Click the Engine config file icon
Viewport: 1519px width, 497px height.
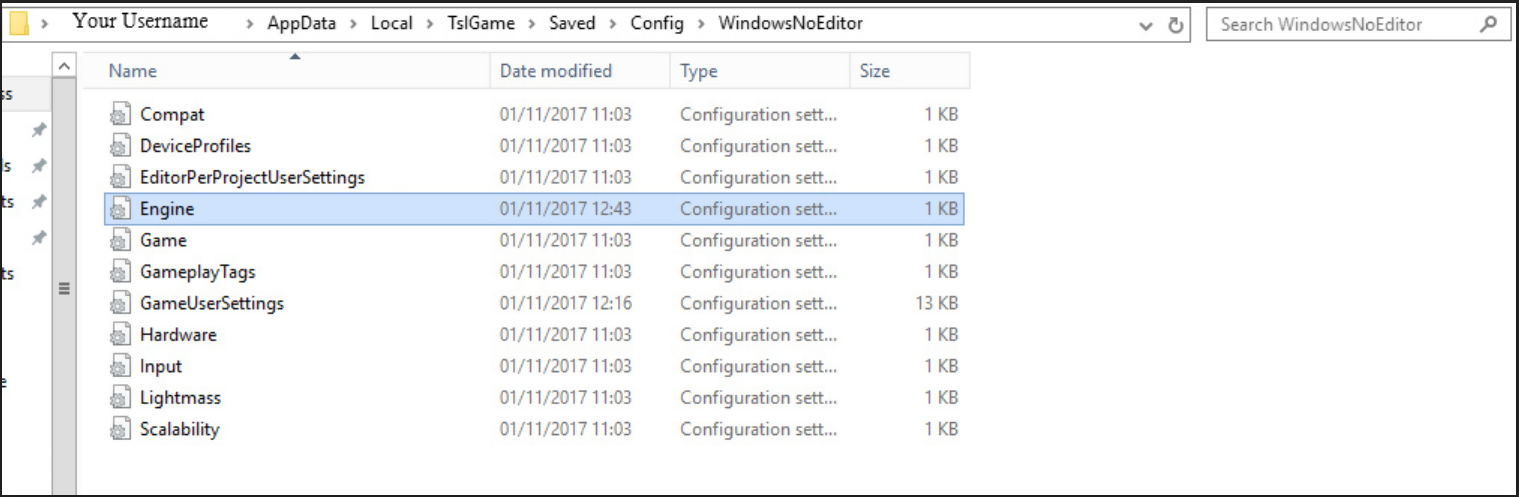point(120,209)
